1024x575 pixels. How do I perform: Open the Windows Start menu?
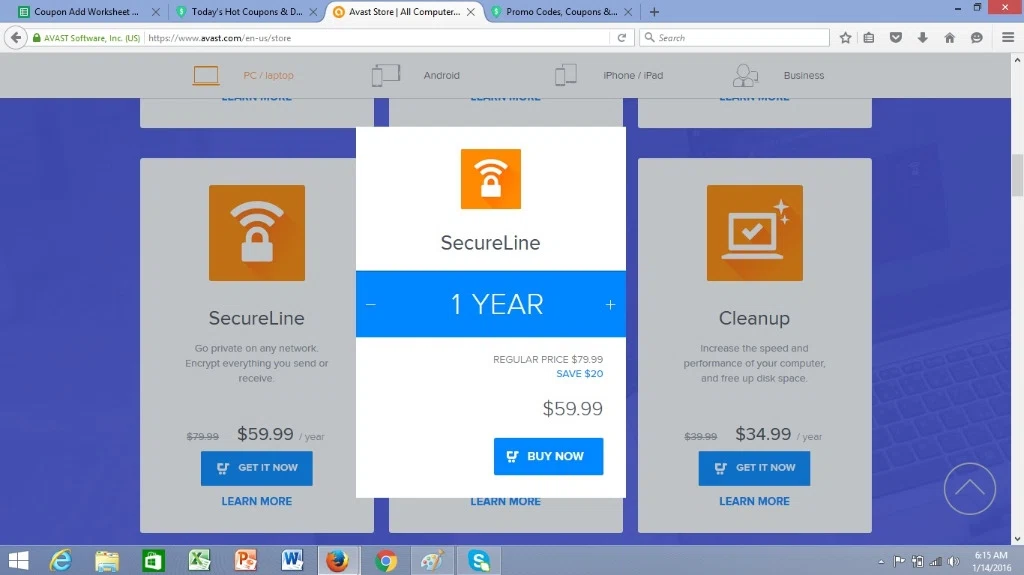click(18, 561)
